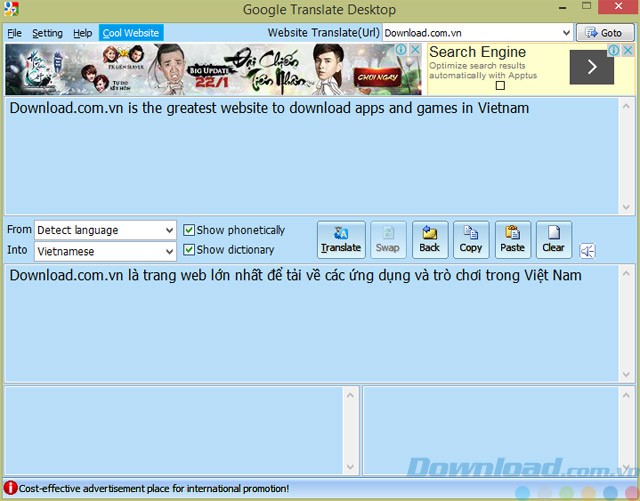The width and height of the screenshot is (640, 501).
Task: Open the Cool Website menu
Action: 131,33
